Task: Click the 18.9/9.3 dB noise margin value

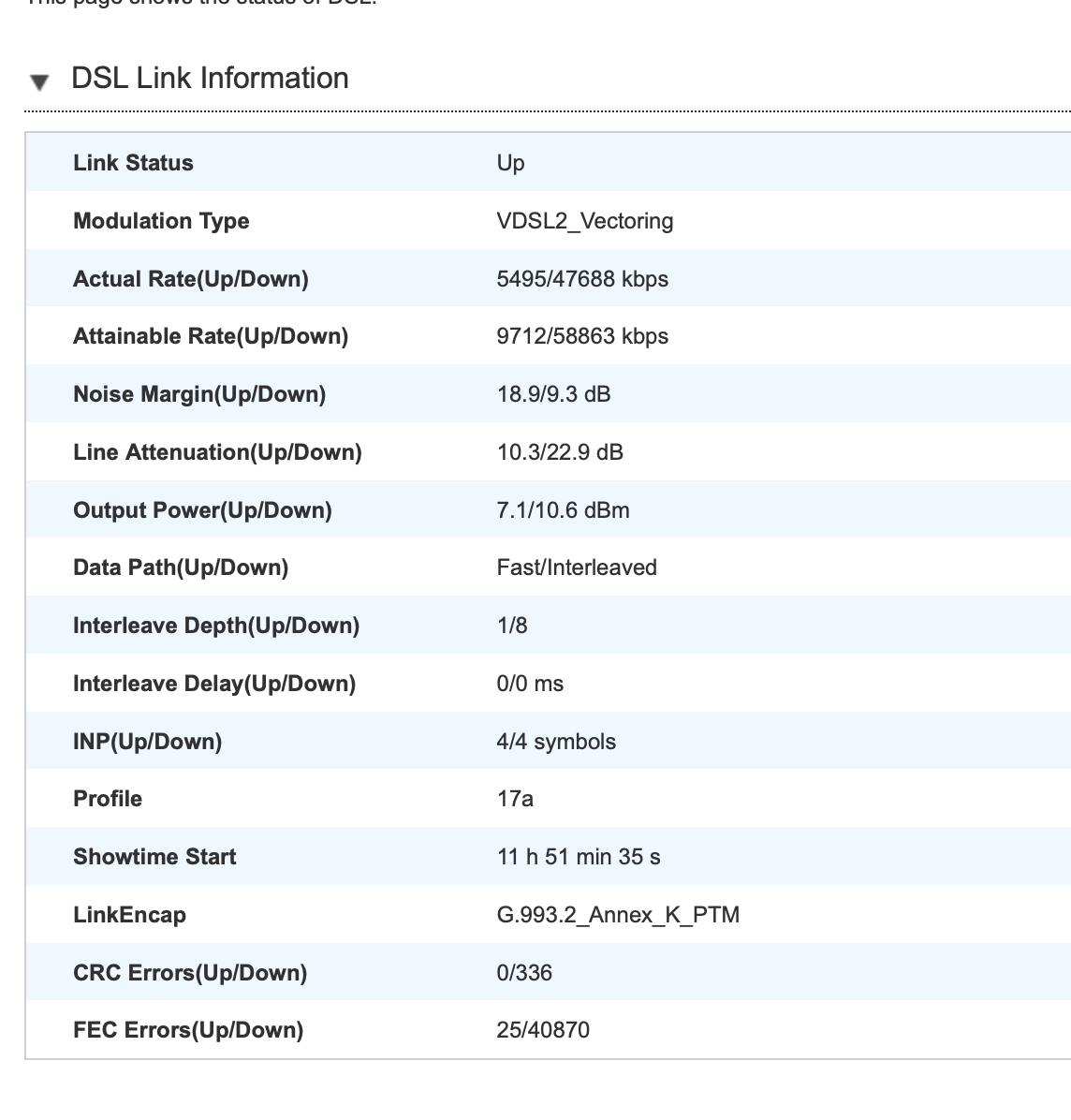Action: 553,394
